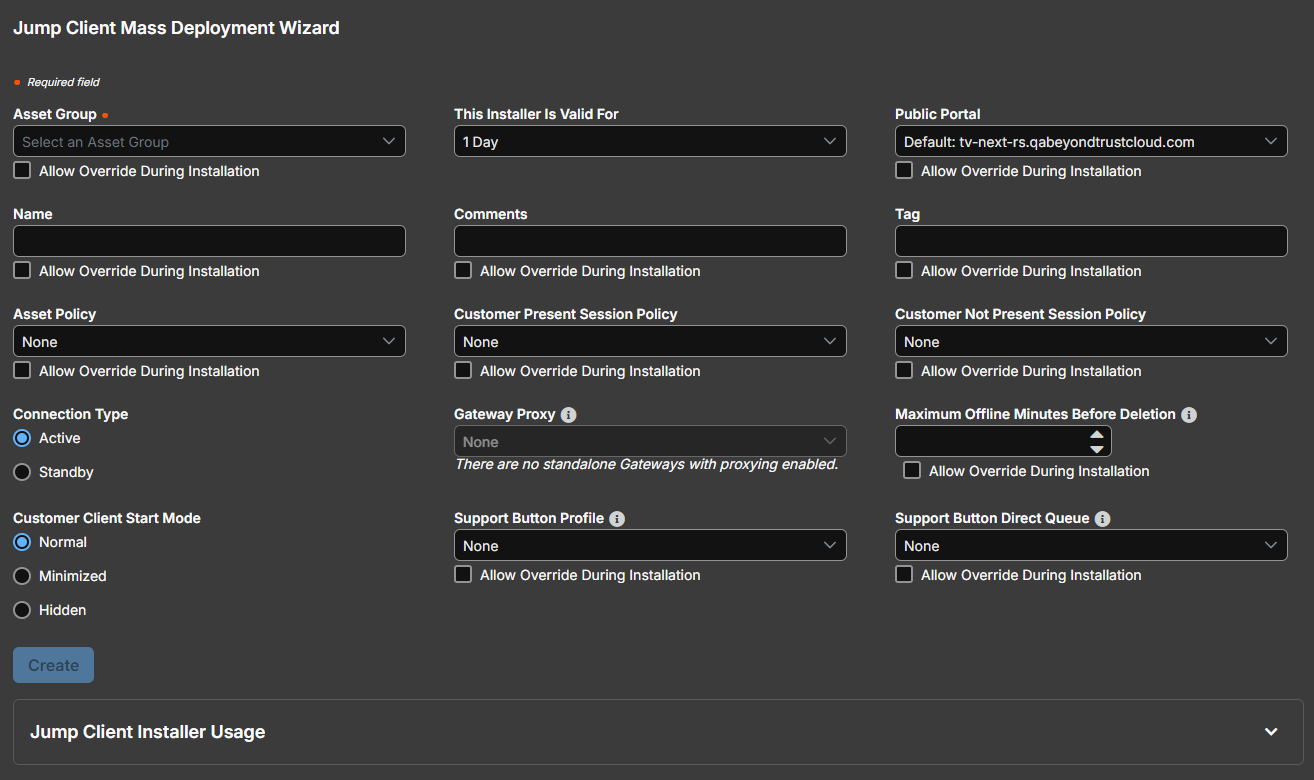Enable Allow Override under Asset Group

[x=22, y=170]
